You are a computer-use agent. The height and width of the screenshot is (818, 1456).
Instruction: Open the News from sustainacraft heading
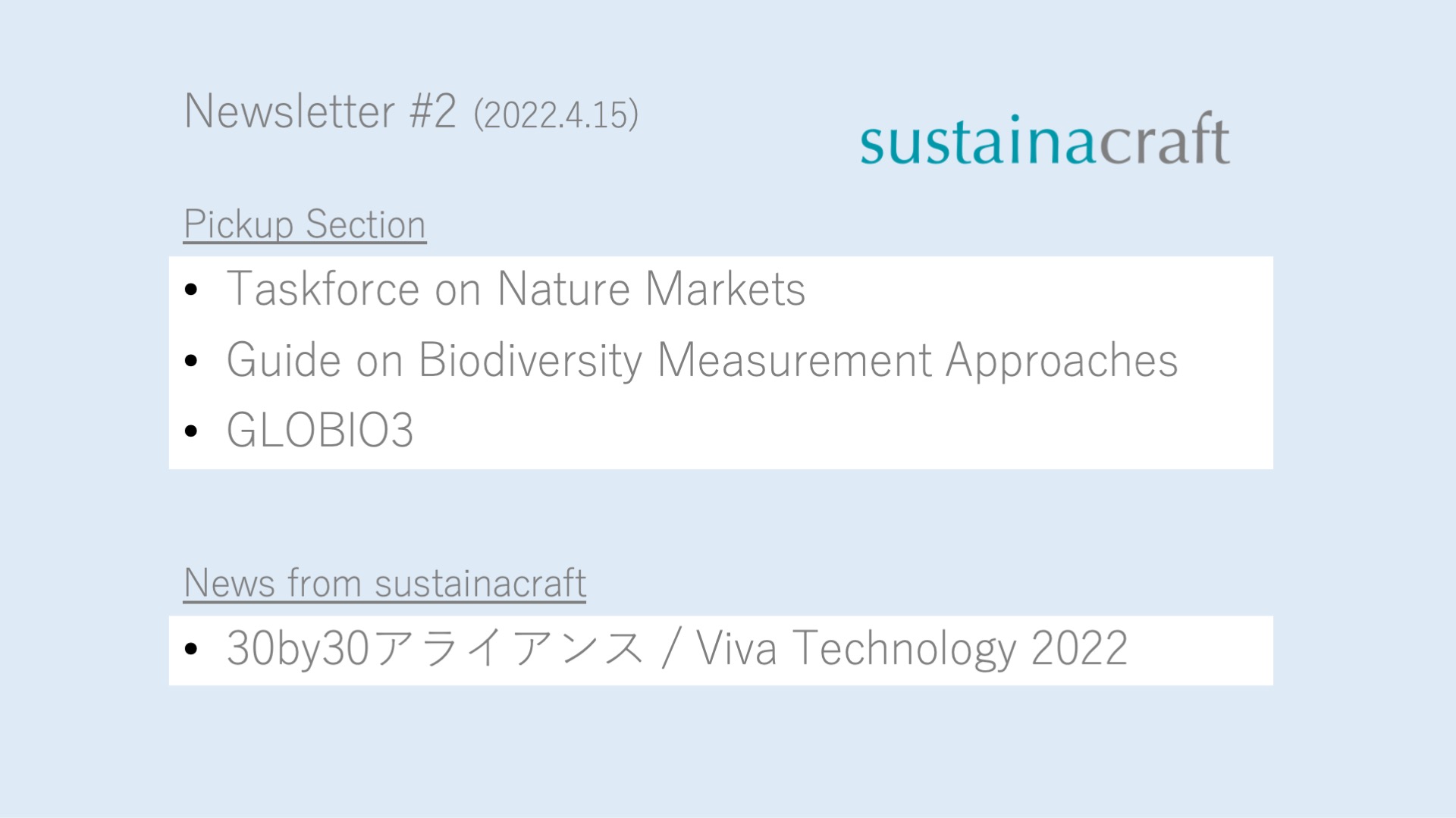(x=384, y=583)
